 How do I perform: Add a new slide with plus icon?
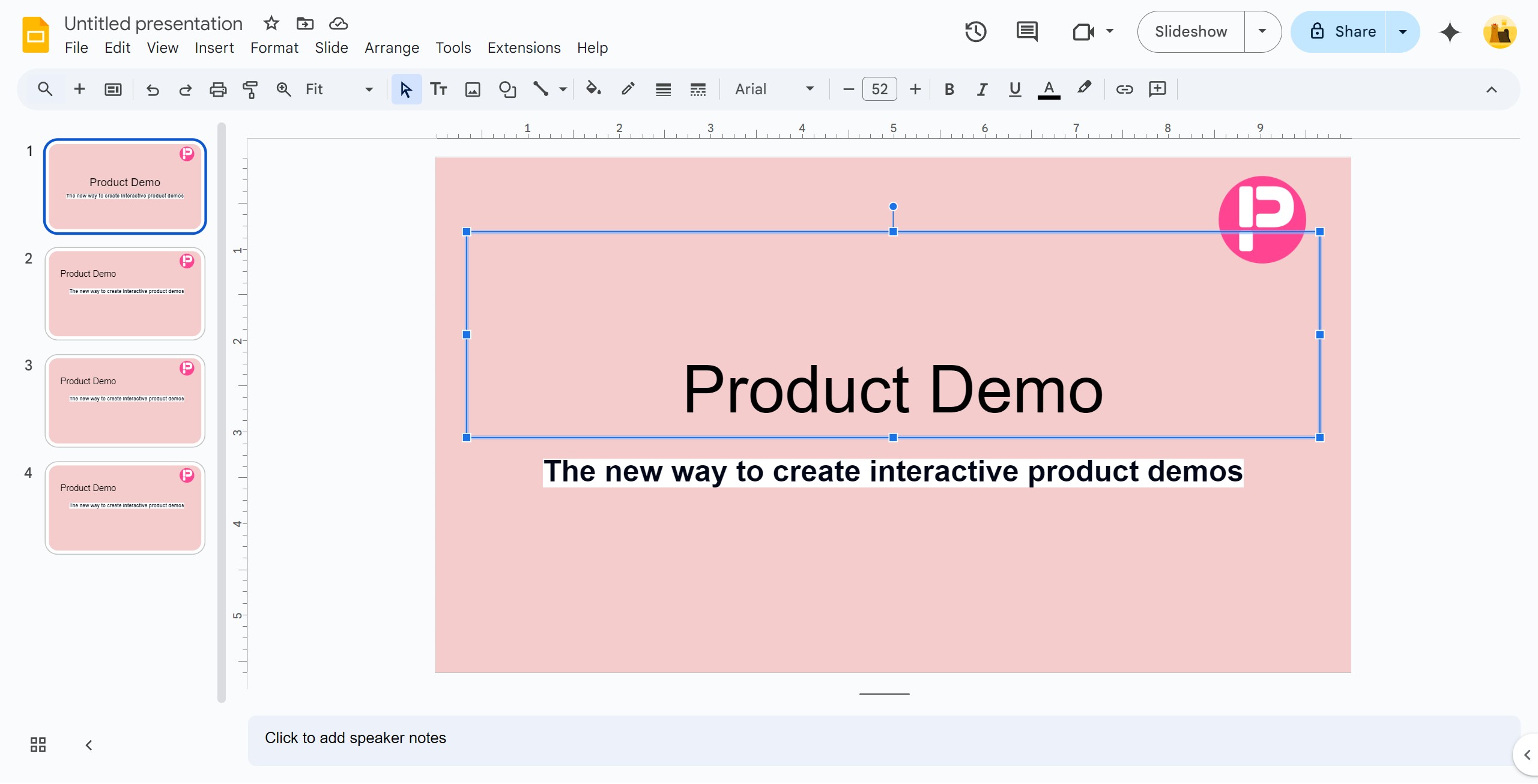point(79,89)
